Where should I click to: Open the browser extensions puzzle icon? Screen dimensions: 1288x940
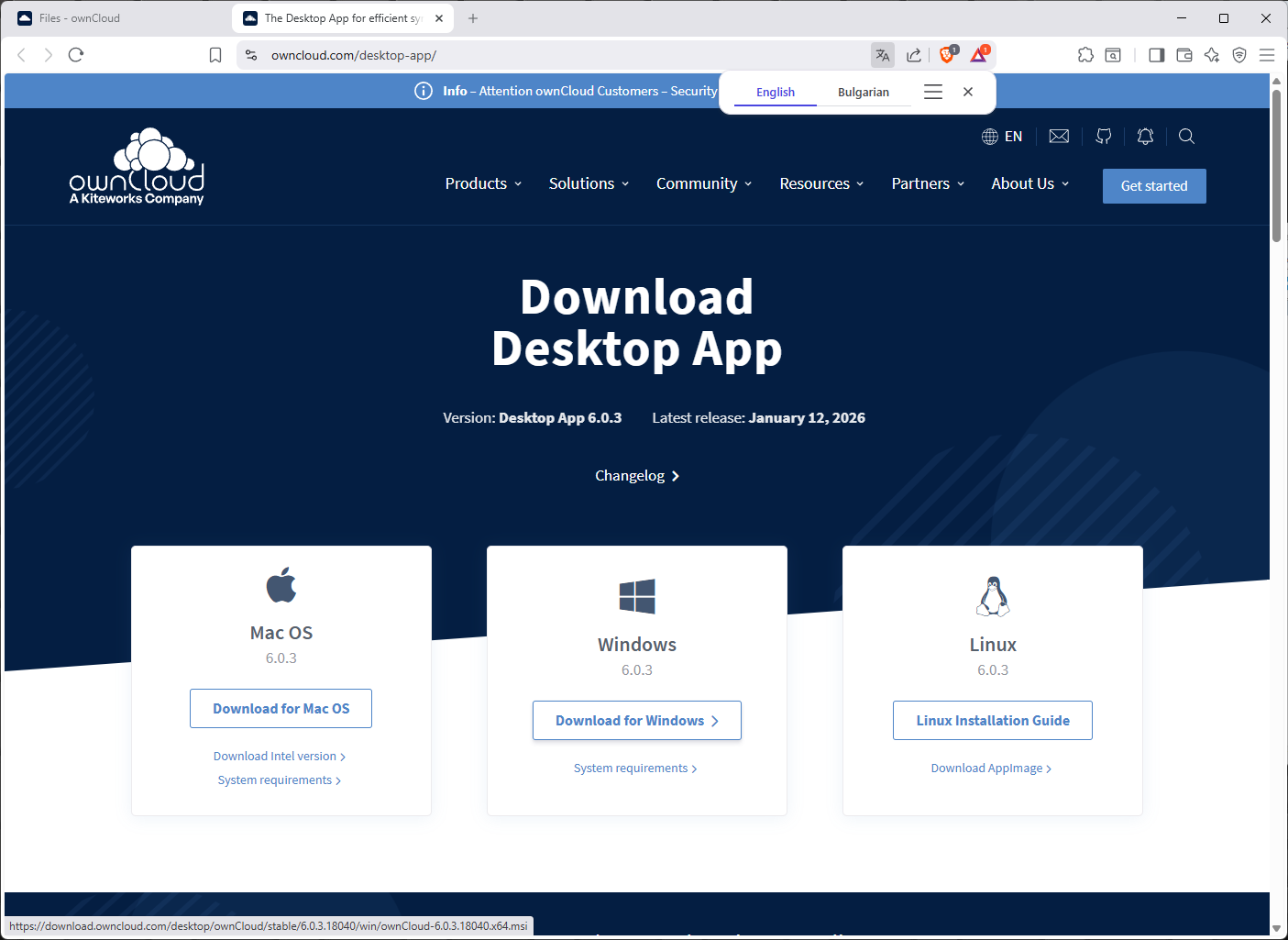(x=1085, y=55)
